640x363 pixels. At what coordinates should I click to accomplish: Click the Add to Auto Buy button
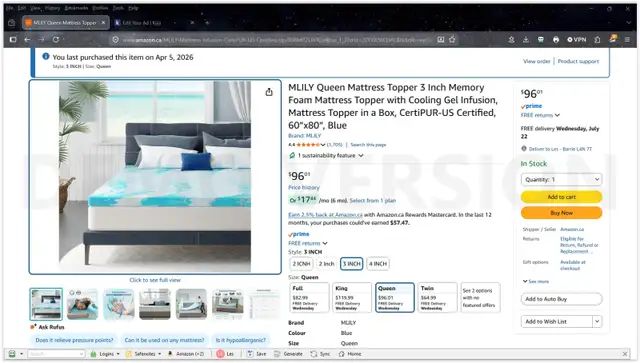[562, 299]
